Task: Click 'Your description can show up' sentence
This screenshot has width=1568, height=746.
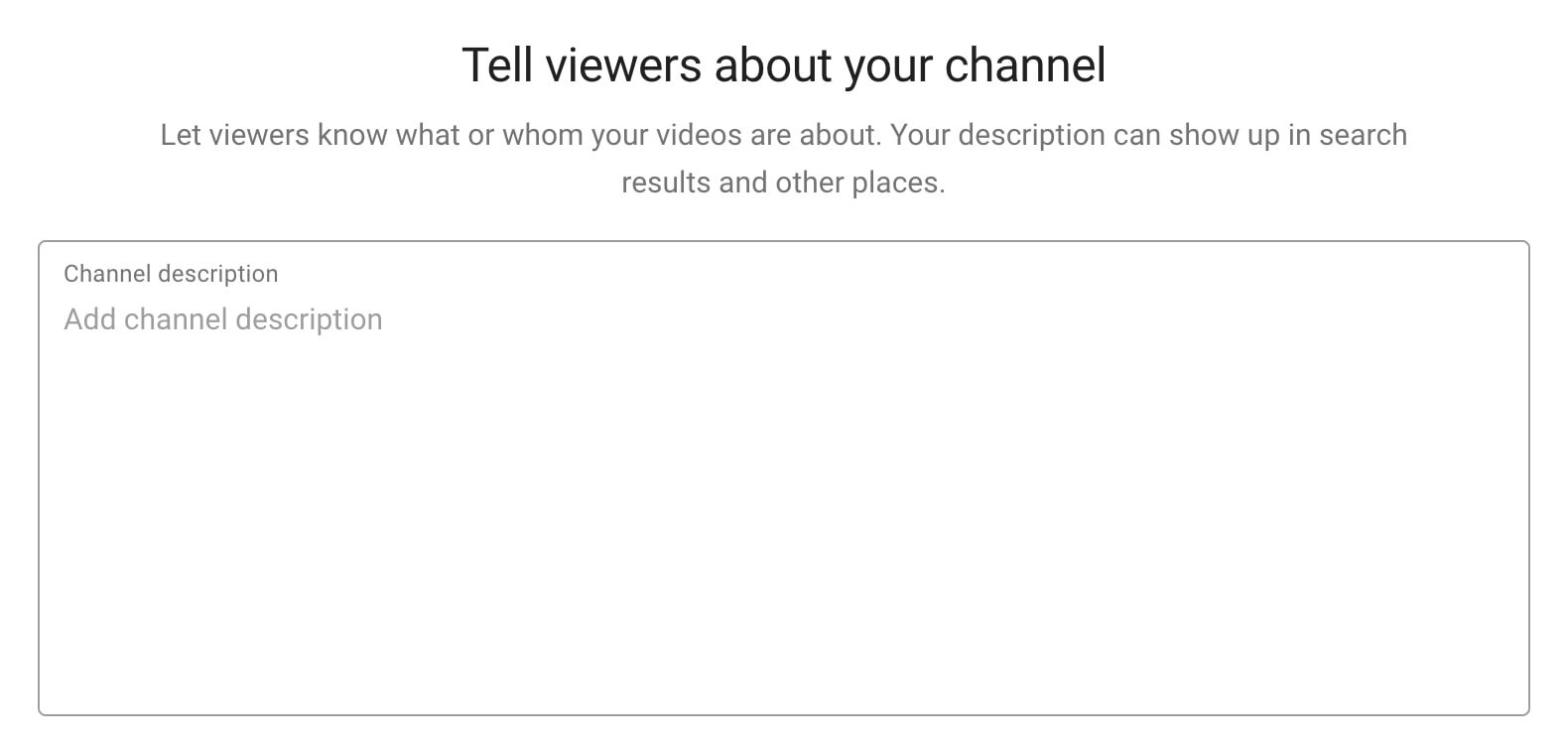Action: pos(1085,135)
